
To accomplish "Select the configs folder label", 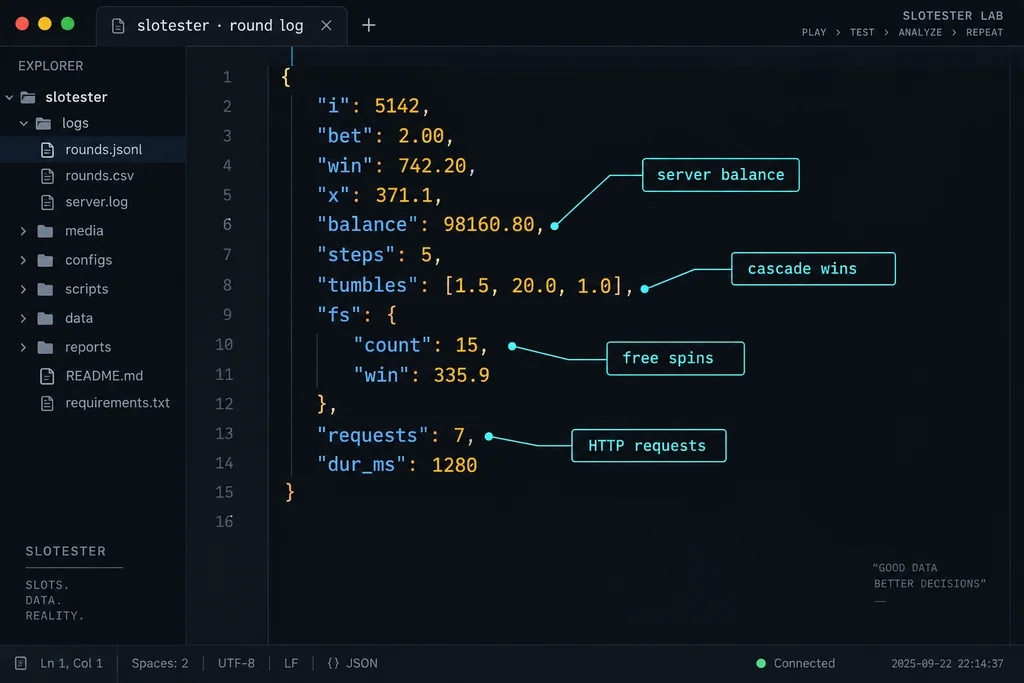I will pyautogui.click(x=88, y=260).
